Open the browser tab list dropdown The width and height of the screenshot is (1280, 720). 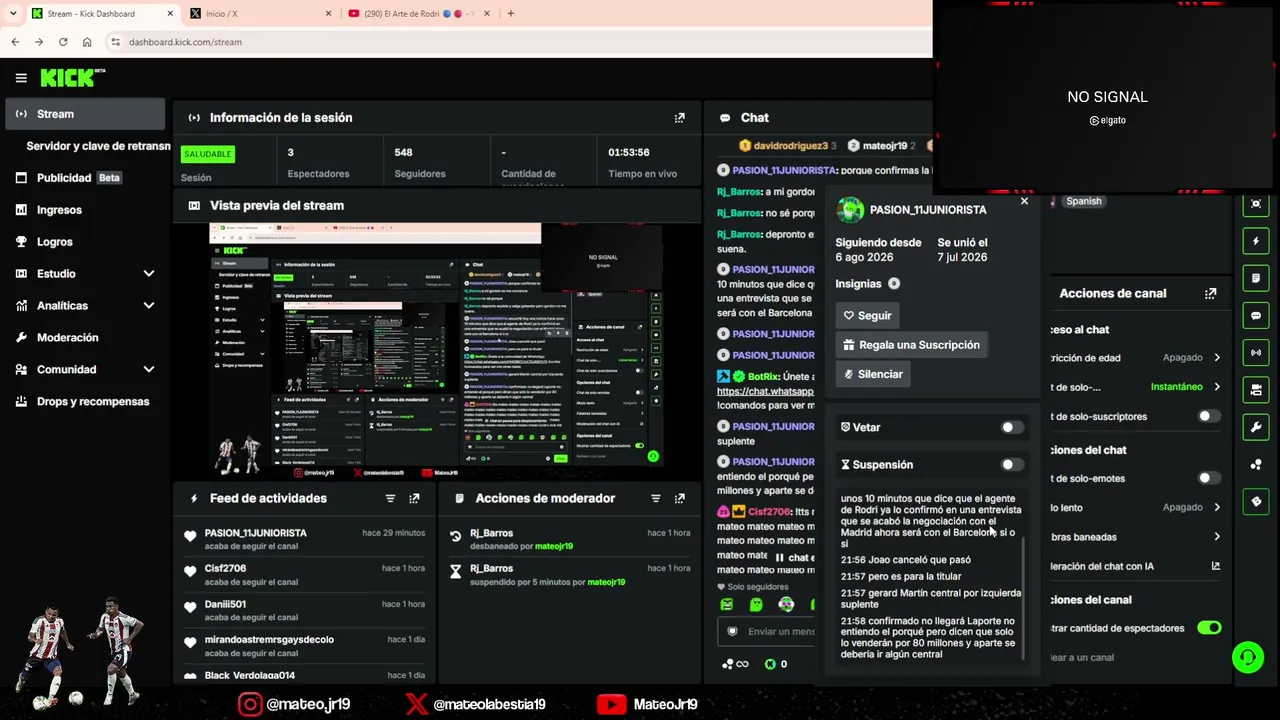[x=13, y=14]
